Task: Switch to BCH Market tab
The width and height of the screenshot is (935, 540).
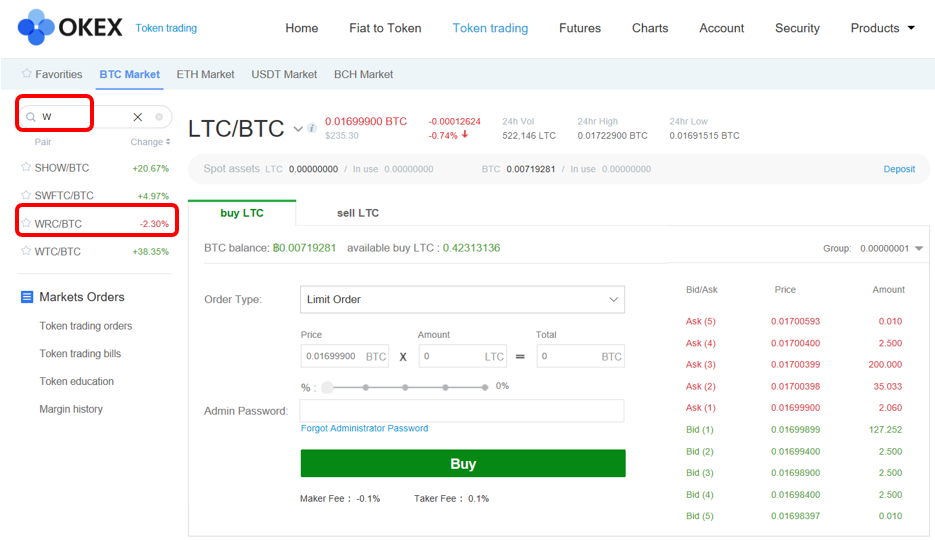Action: 363,75
